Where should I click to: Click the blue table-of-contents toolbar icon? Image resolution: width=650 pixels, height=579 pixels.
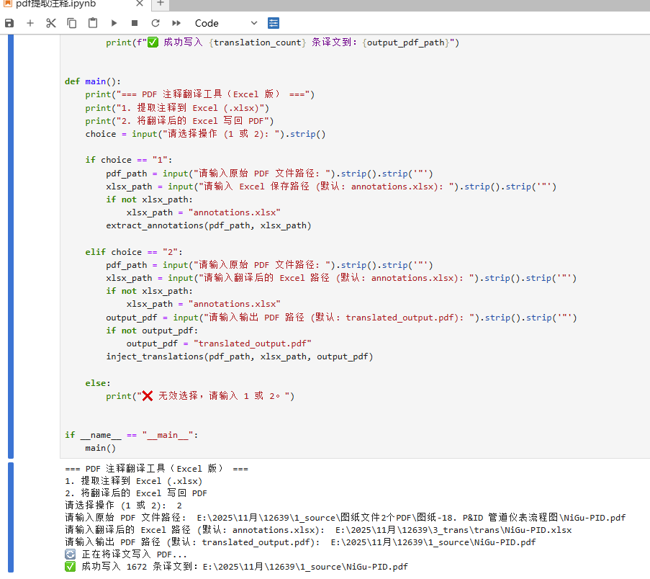[273, 23]
